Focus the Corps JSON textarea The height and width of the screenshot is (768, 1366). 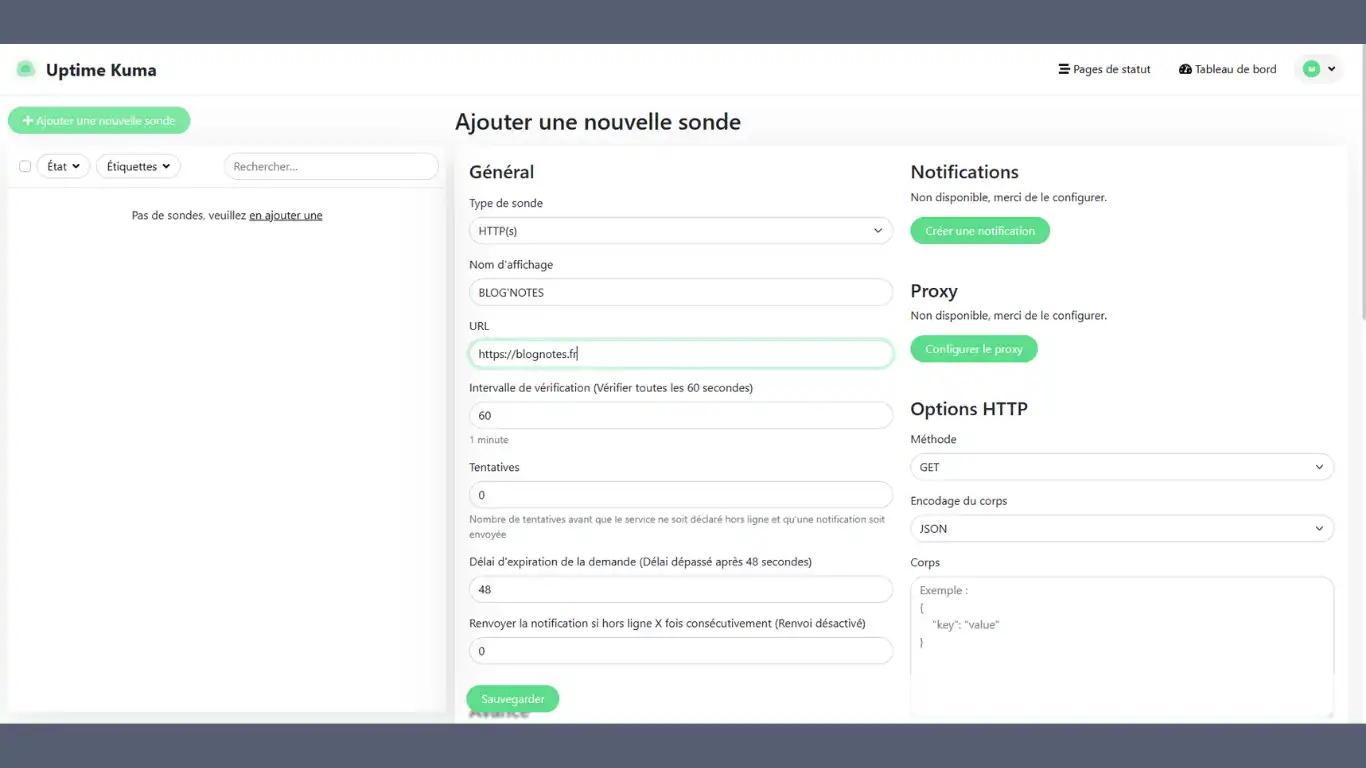1121,640
